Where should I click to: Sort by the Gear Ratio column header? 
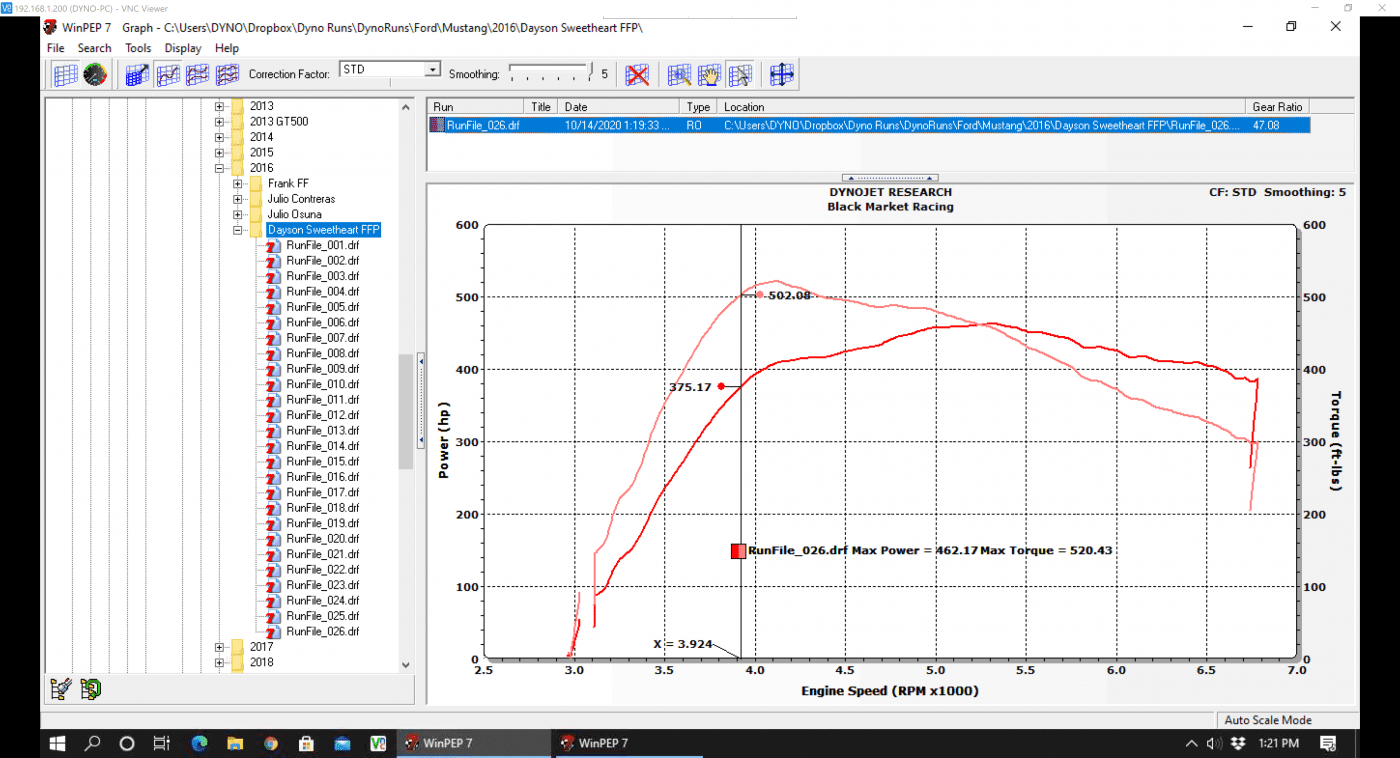point(1278,107)
